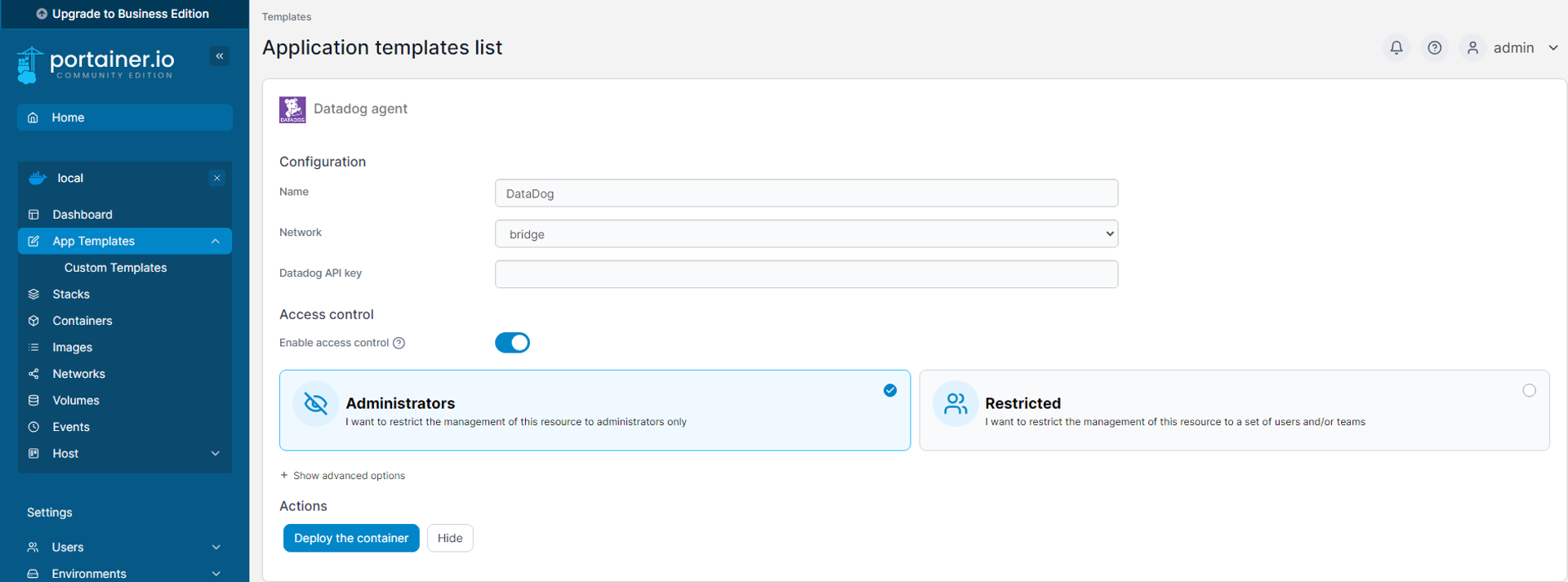This screenshot has width=1568, height=582.
Task: Focus the Datadog API key field
Action: [x=806, y=274]
